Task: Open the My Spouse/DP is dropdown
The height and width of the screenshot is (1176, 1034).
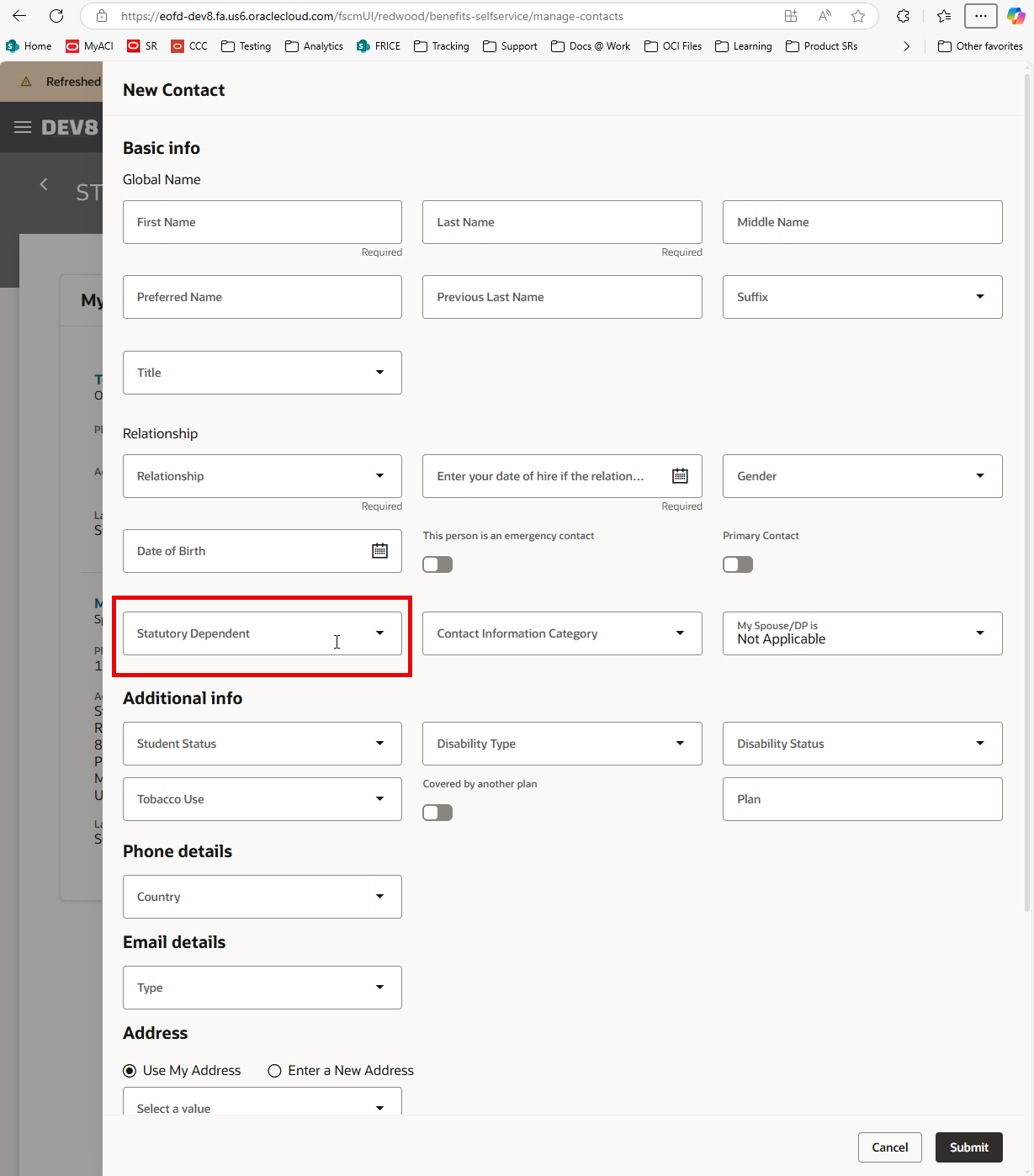Action: coord(862,633)
